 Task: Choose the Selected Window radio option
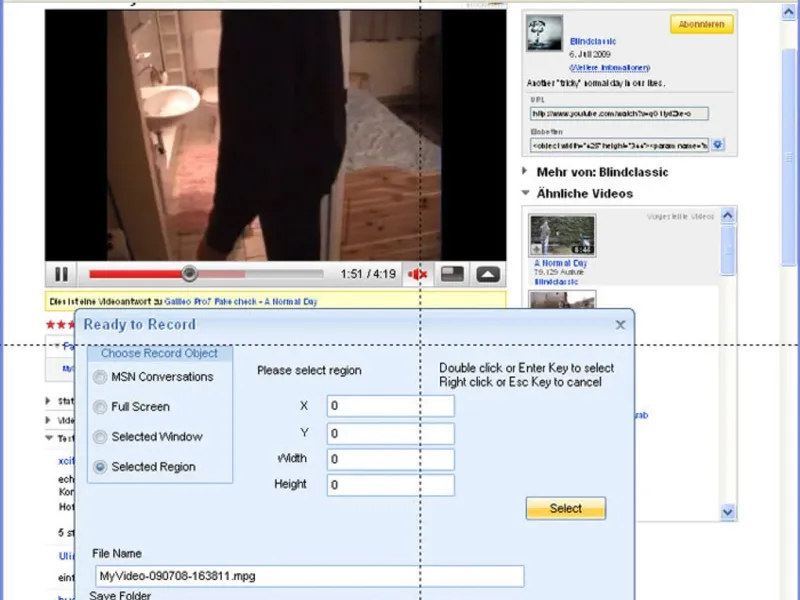100,437
